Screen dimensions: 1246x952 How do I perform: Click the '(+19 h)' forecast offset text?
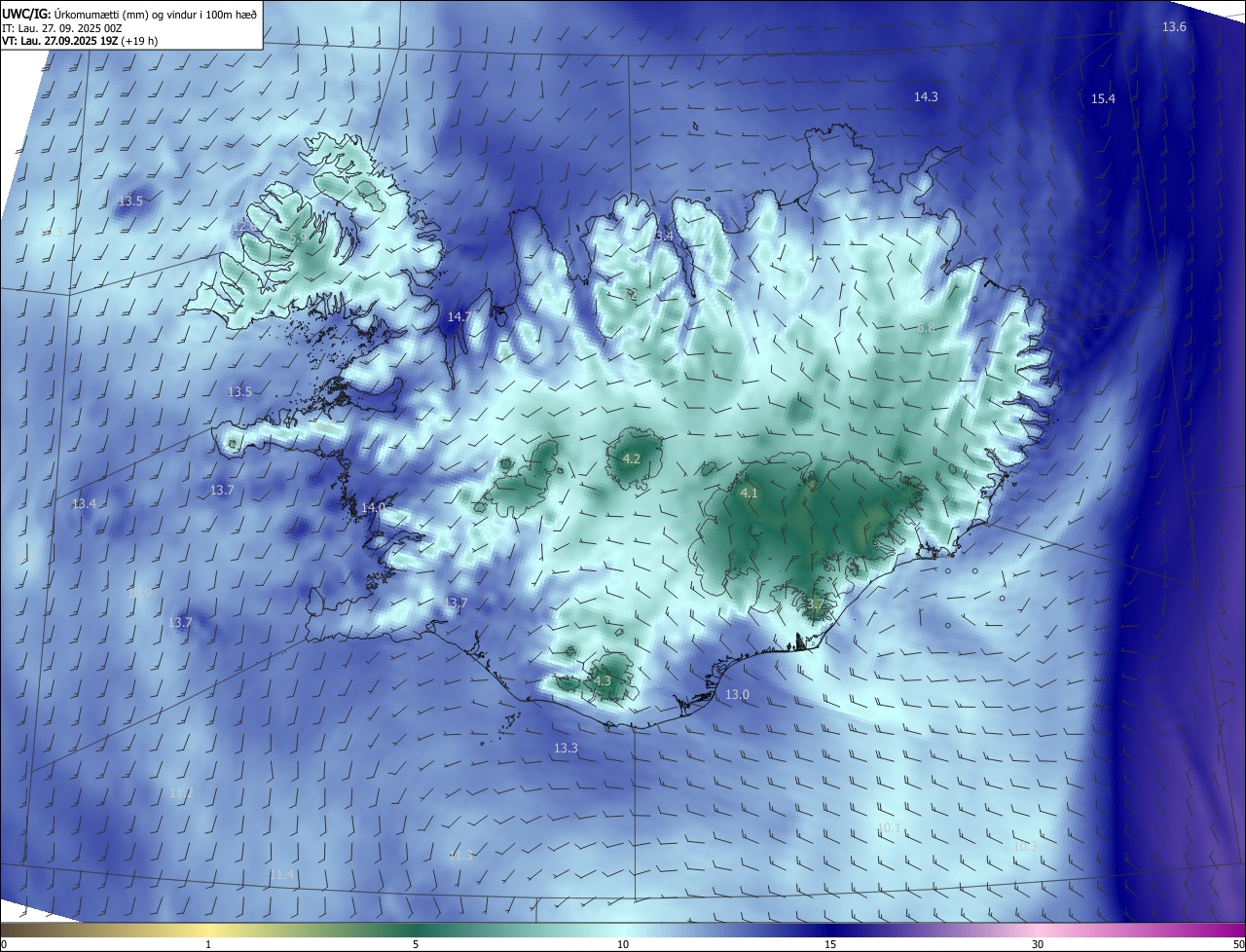click(141, 41)
